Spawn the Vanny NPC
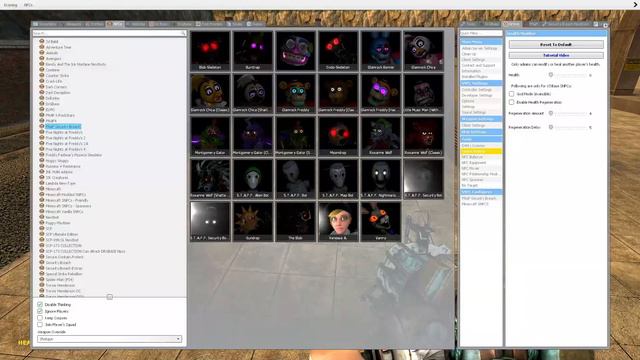The width and height of the screenshot is (640, 360). click(x=380, y=222)
